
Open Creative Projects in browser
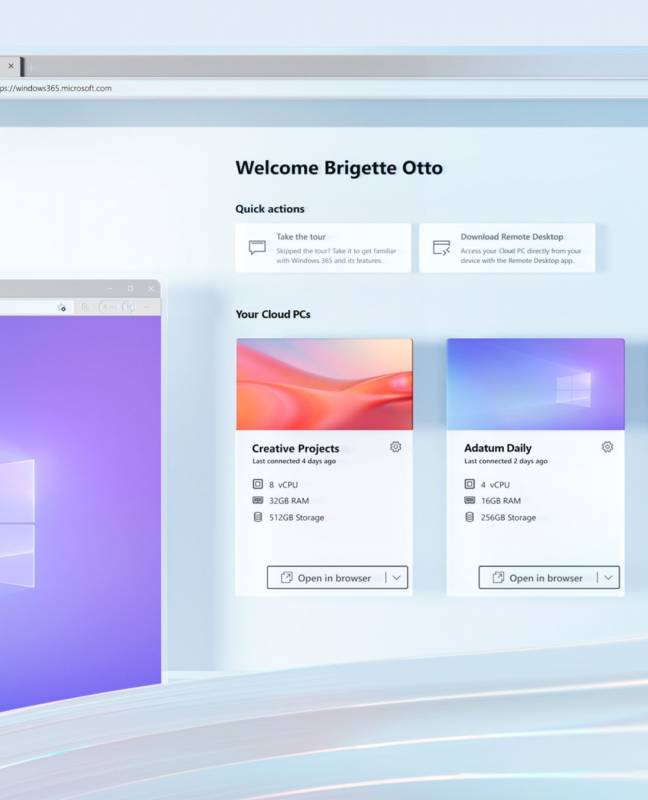pyautogui.click(x=326, y=578)
